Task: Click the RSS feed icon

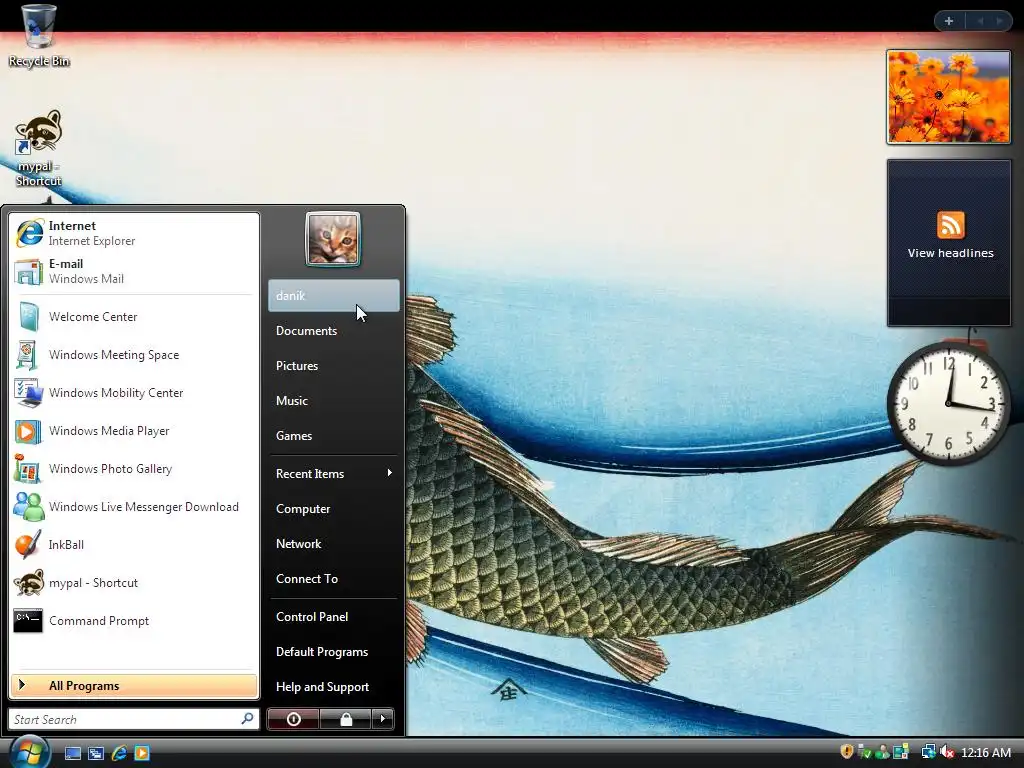Action: click(x=950, y=225)
